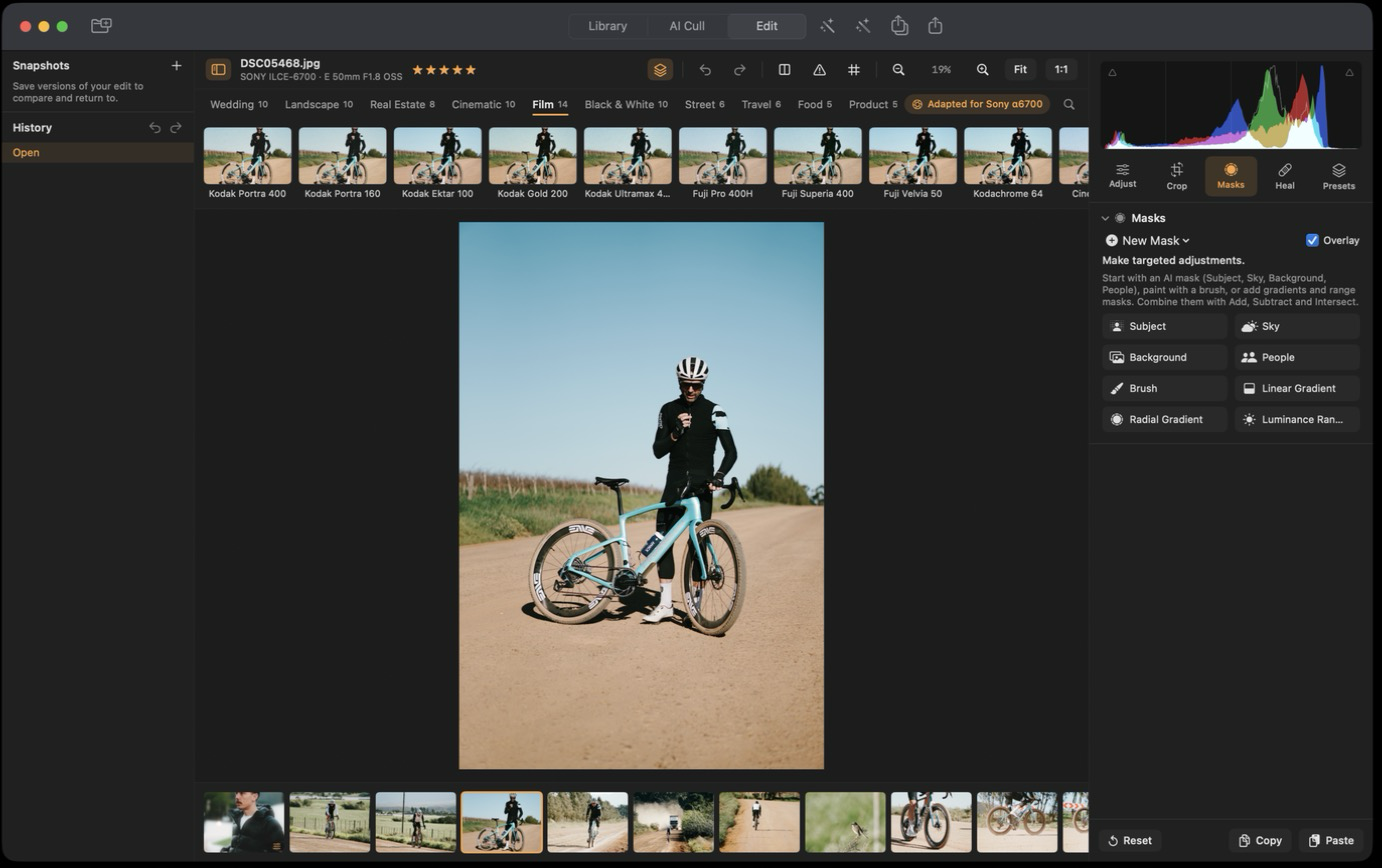Open the Heal tool tab
Viewport: 1382px width, 868px height.
1285,176
